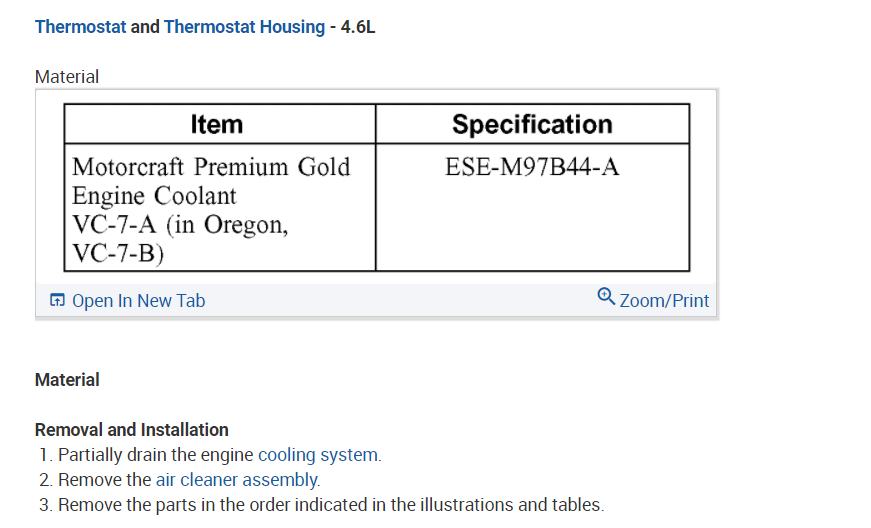871x528 pixels.
Task: Click the 4.6L text in title
Action: pos(357,27)
